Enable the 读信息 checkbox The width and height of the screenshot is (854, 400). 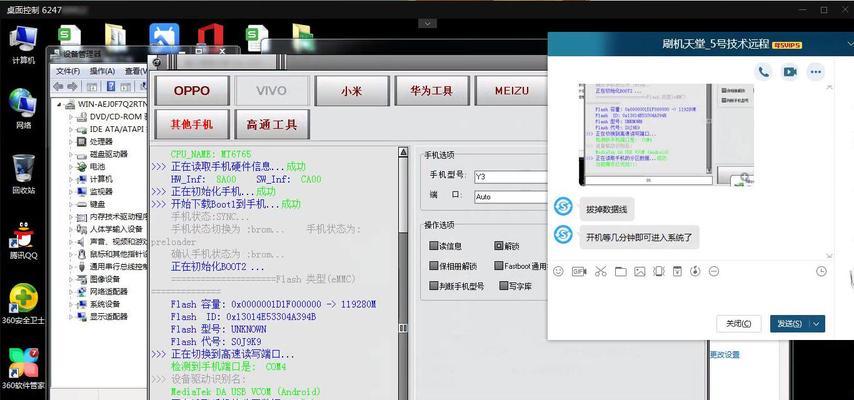(434, 246)
